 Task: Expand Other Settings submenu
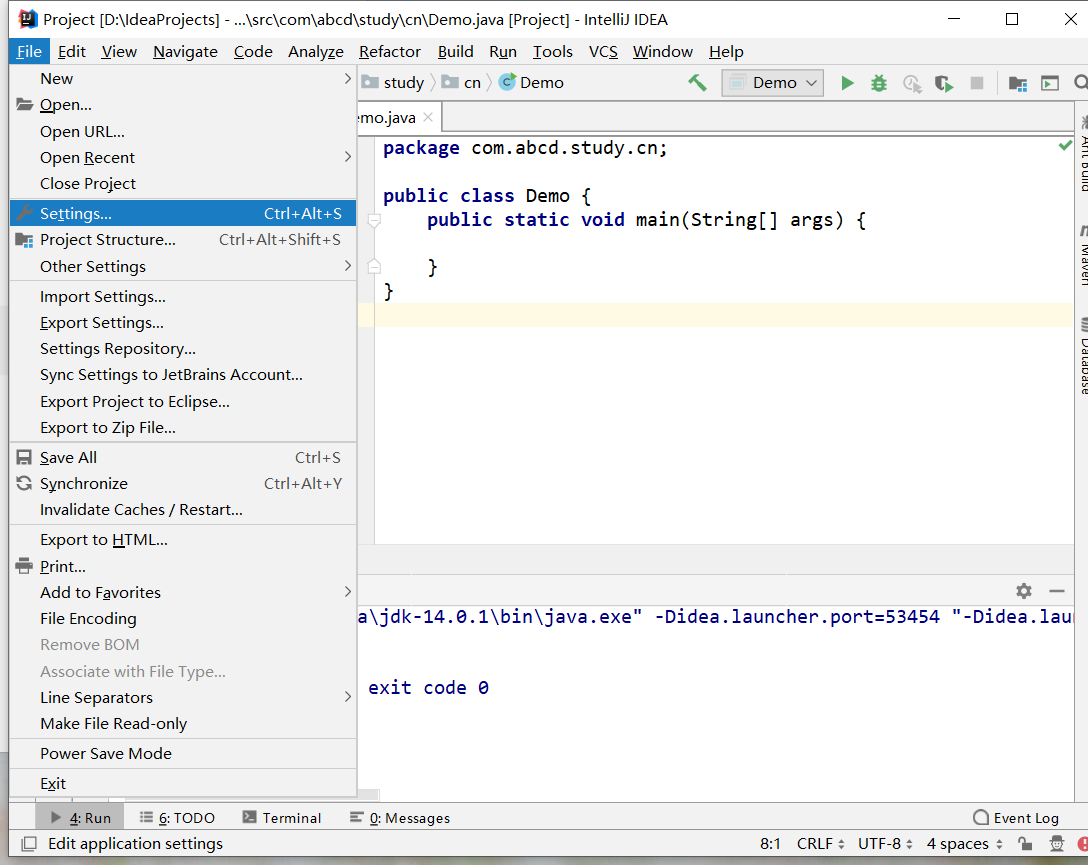183,266
